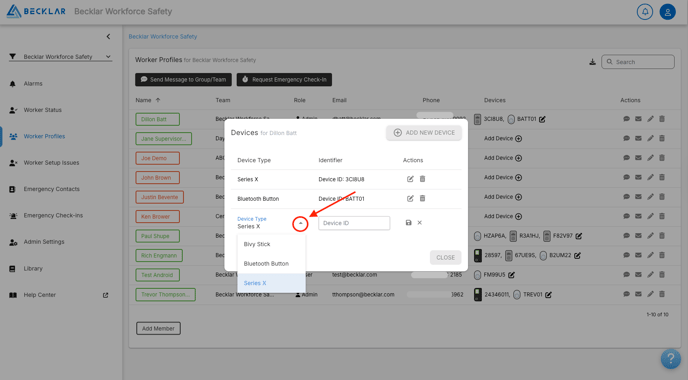The height and width of the screenshot is (380, 688).
Task: Edit devices for Trevor Thompson row
Action: point(548,294)
